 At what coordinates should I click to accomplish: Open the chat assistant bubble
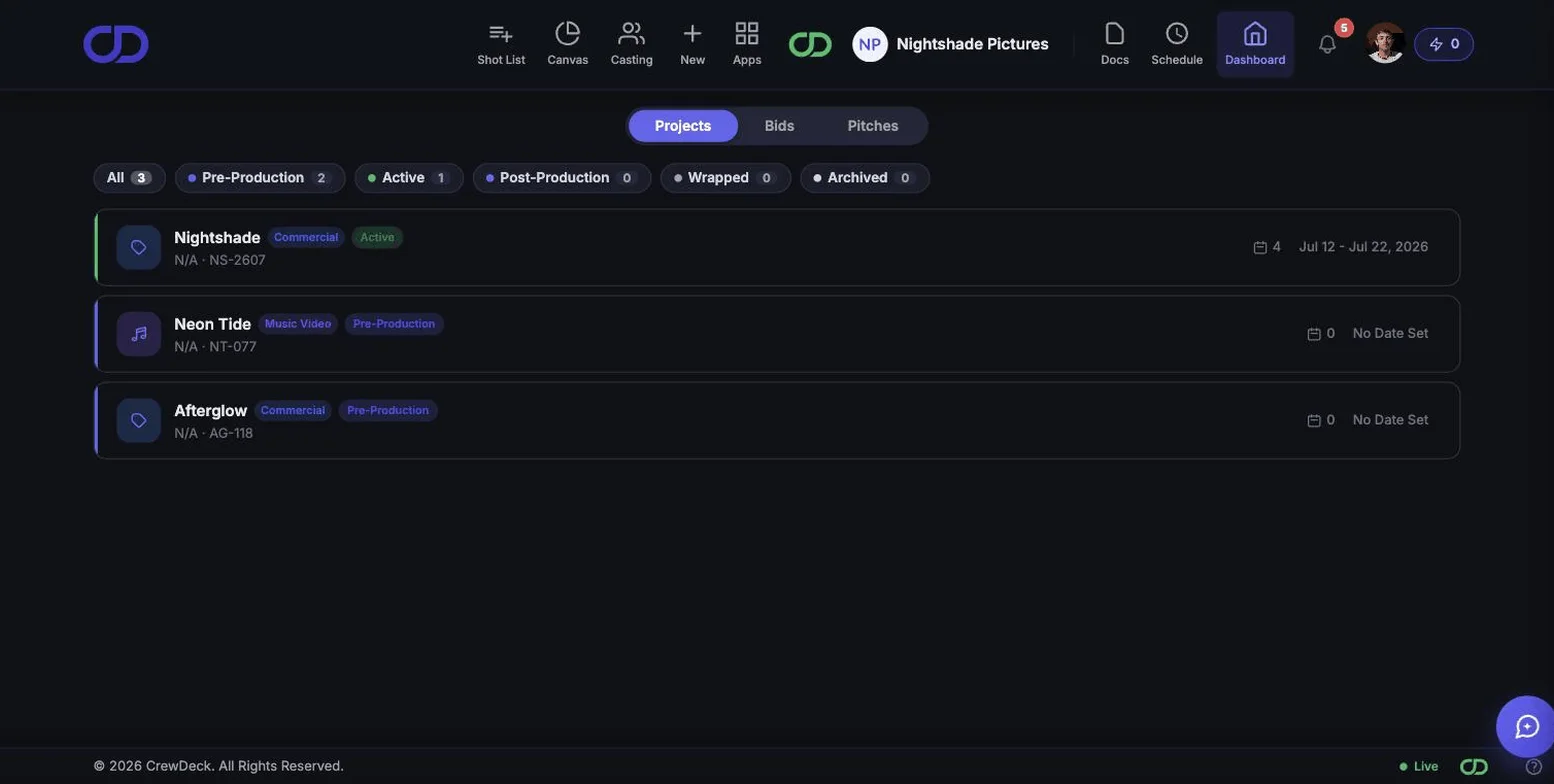1526,727
